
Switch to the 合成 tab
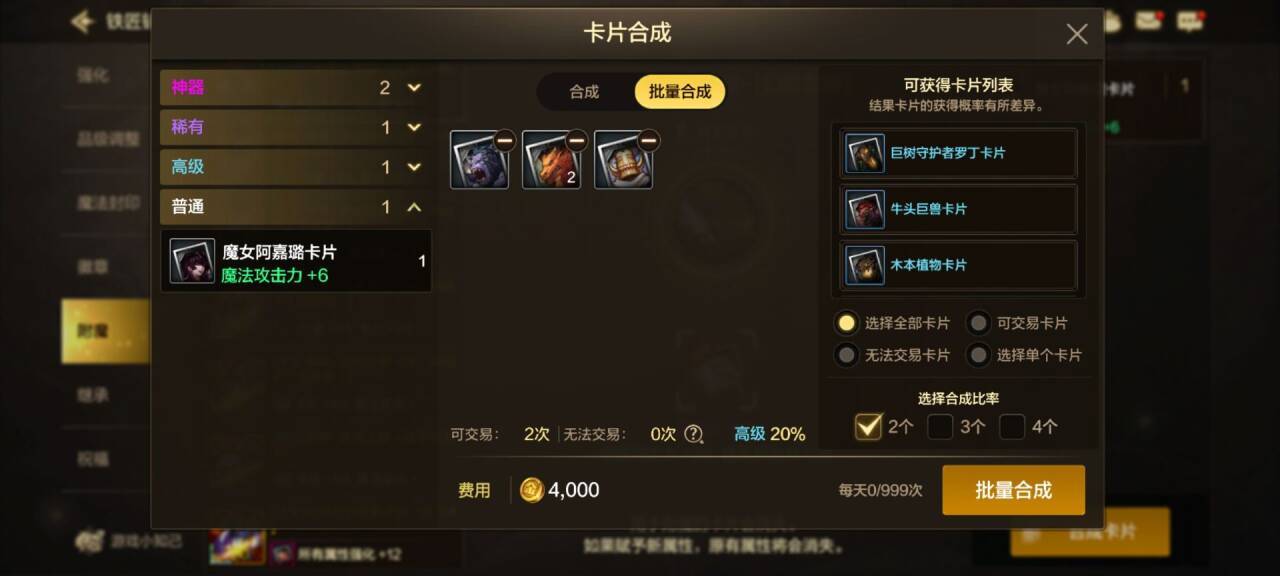coord(584,92)
